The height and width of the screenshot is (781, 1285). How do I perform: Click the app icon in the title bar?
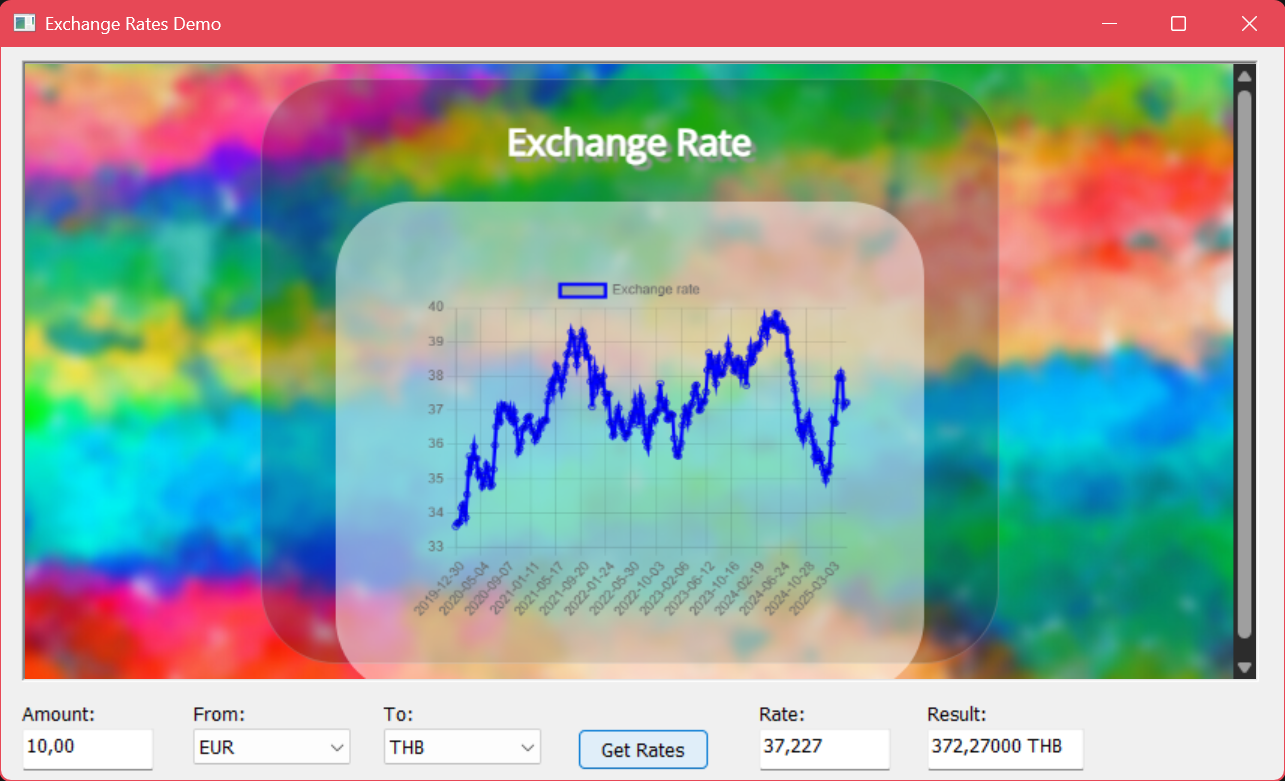point(24,23)
